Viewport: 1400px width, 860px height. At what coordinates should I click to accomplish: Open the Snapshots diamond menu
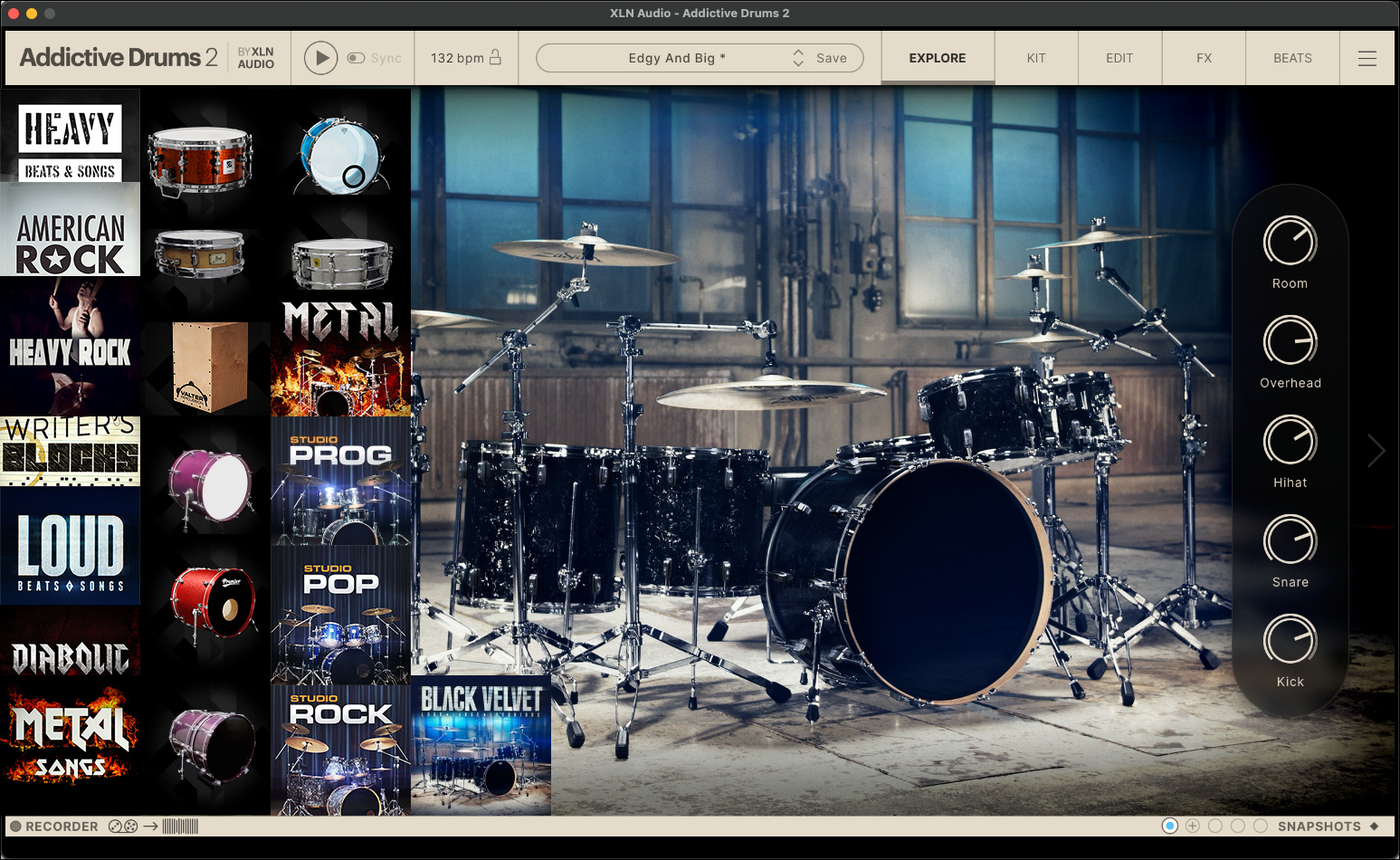(x=1375, y=827)
